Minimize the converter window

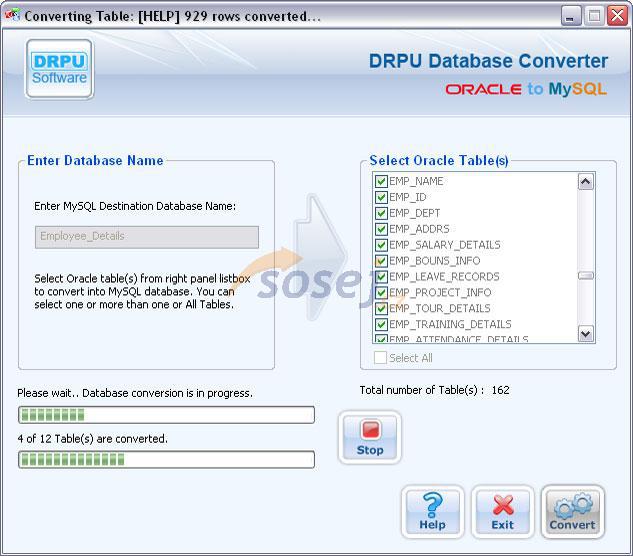(571, 16)
